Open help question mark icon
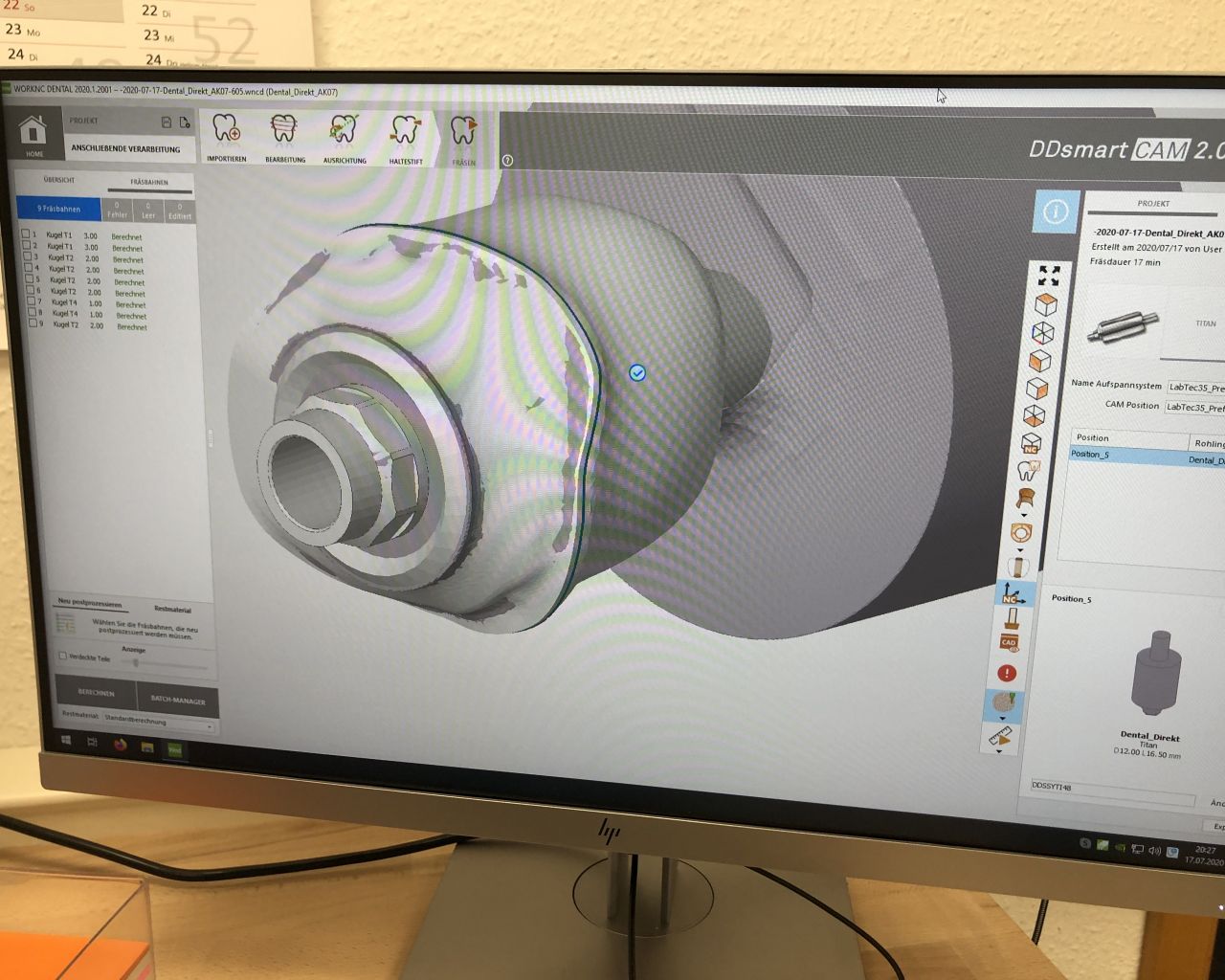This screenshot has height=980, width=1225. (x=507, y=161)
